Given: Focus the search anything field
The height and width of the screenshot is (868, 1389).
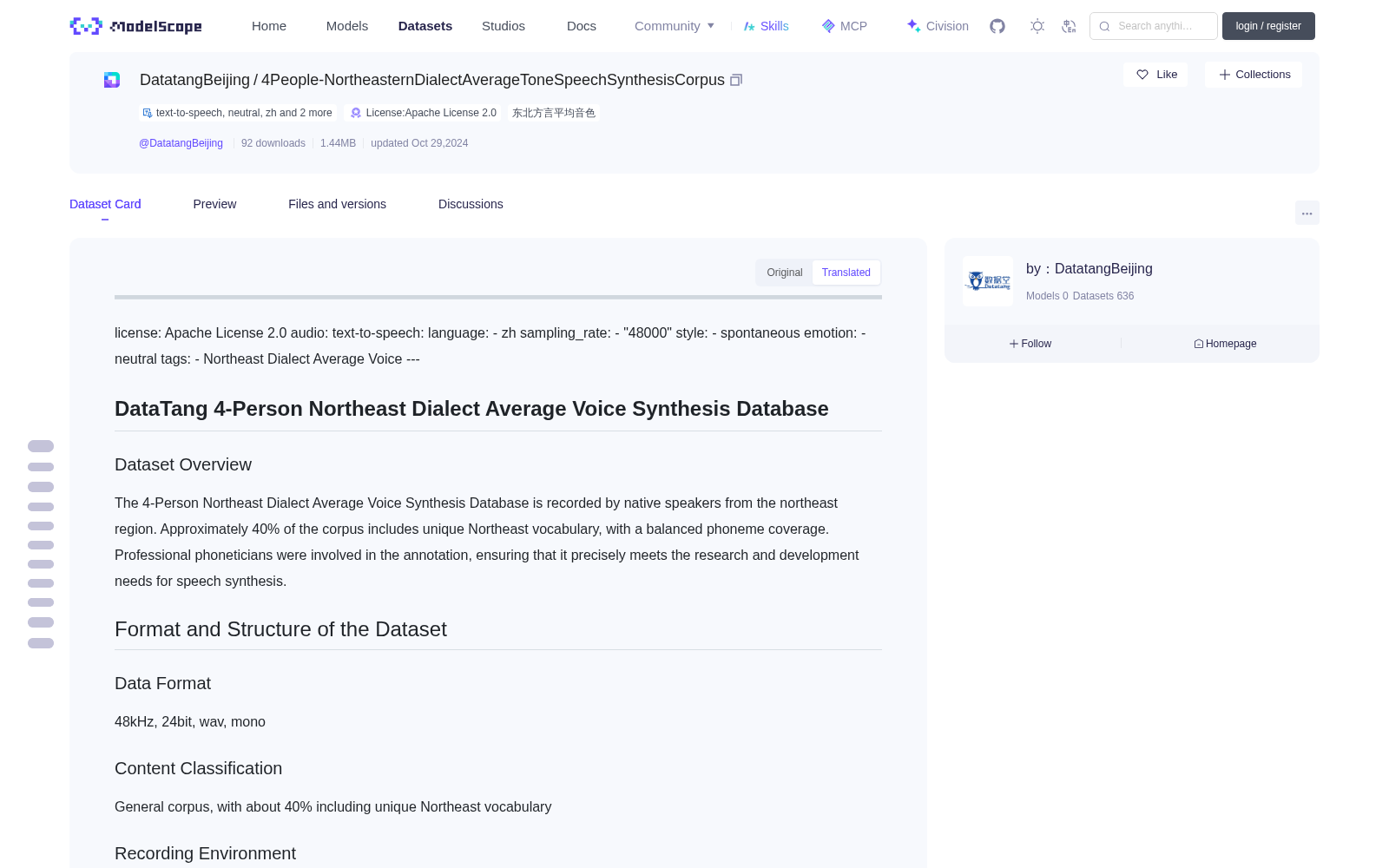Looking at the screenshot, I should click(x=1154, y=26).
